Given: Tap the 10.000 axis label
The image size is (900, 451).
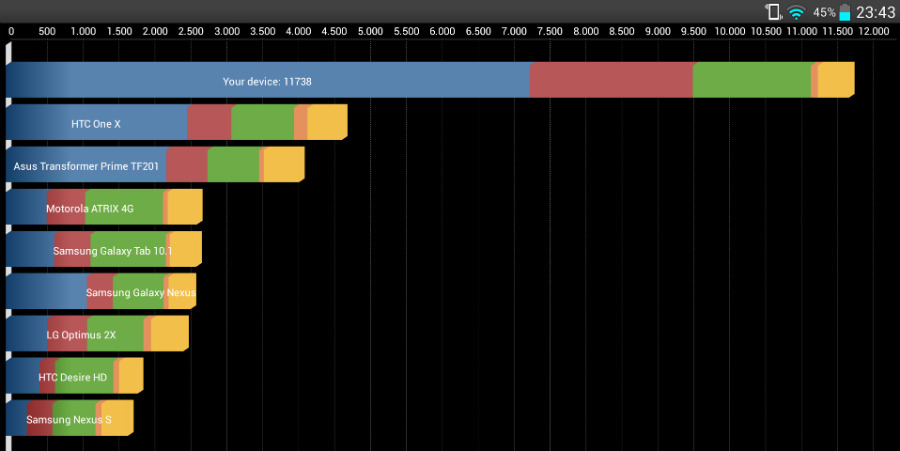Looking at the screenshot, I should click(730, 31).
